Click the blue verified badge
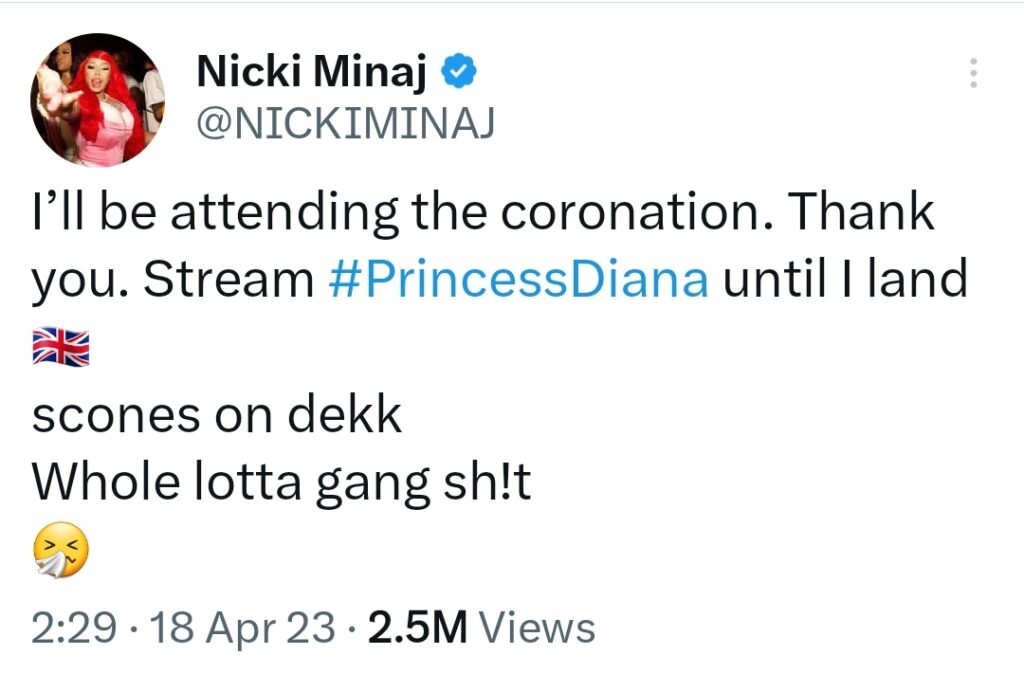This screenshot has height=673, width=1024. (x=458, y=72)
